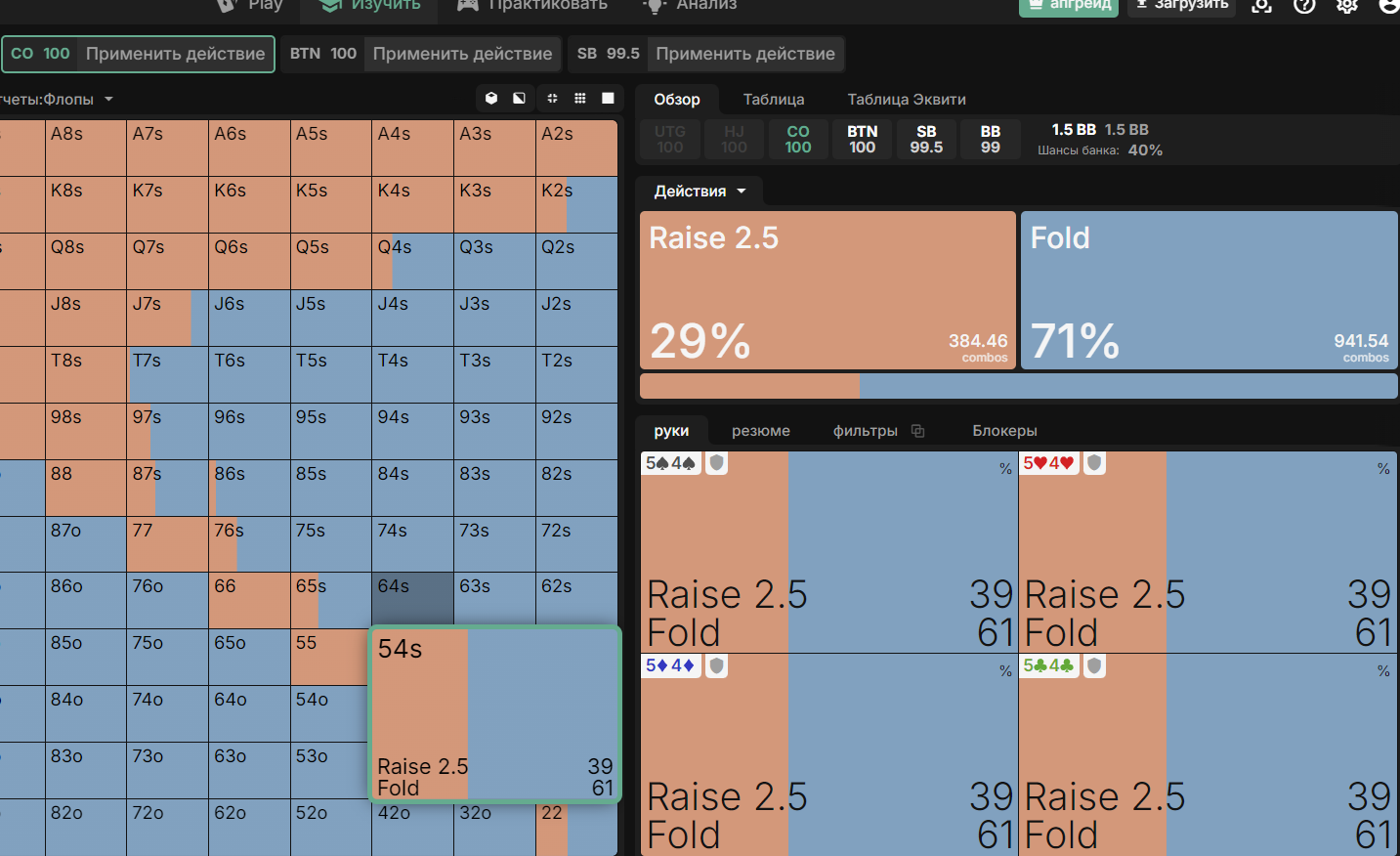Open the Таблица Эквити tab
The height and width of the screenshot is (856, 1400).
[907, 100]
